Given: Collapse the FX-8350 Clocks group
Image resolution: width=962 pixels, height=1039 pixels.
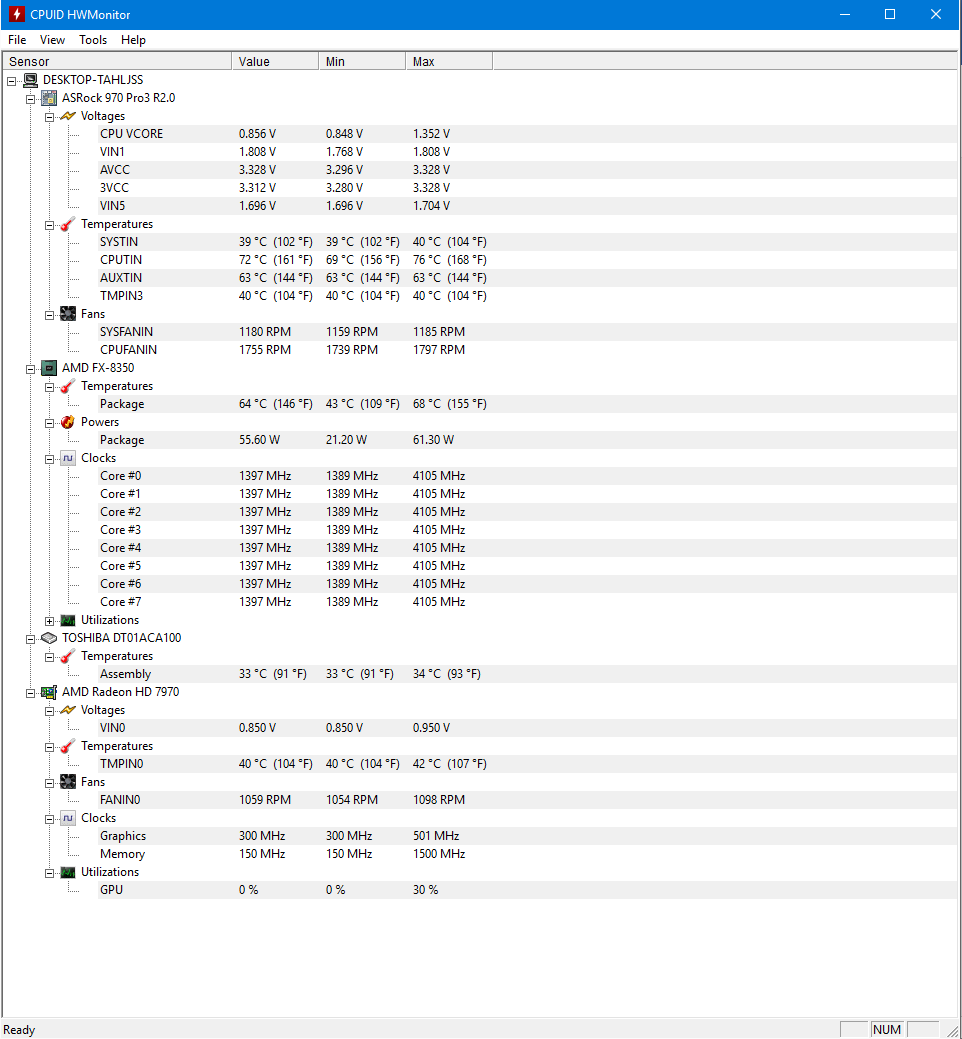Looking at the screenshot, I should click(50, 459).
